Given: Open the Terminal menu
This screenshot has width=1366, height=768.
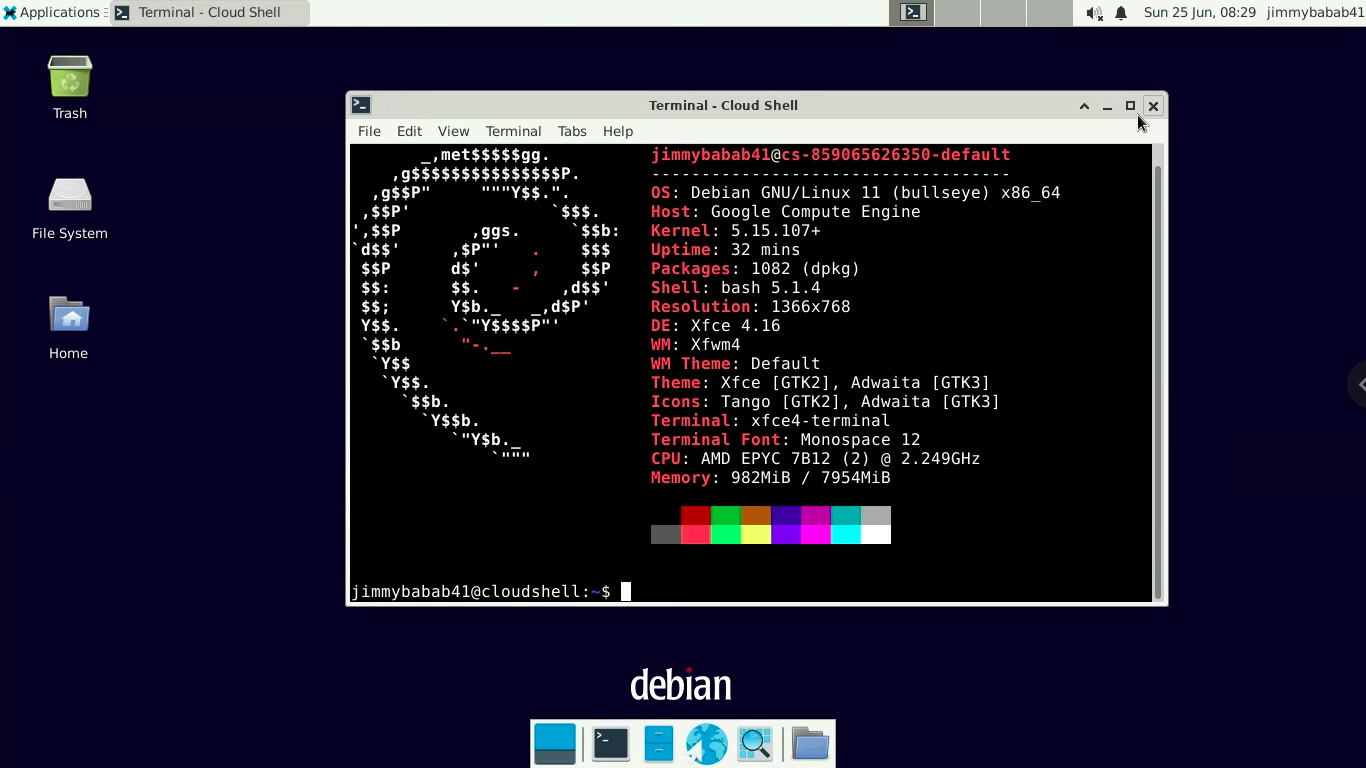Looking at the screenshot, I should pos(513,131).
